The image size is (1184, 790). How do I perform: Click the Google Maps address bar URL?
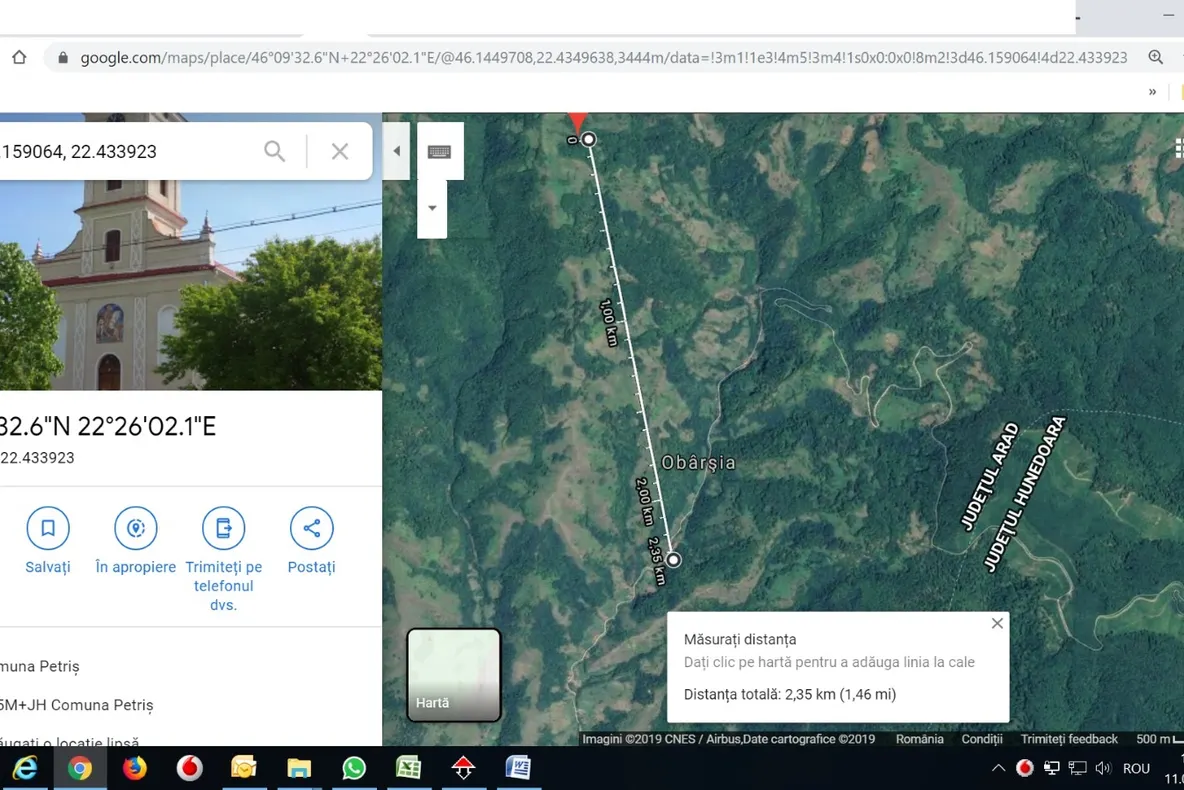(x=603, y=57)
